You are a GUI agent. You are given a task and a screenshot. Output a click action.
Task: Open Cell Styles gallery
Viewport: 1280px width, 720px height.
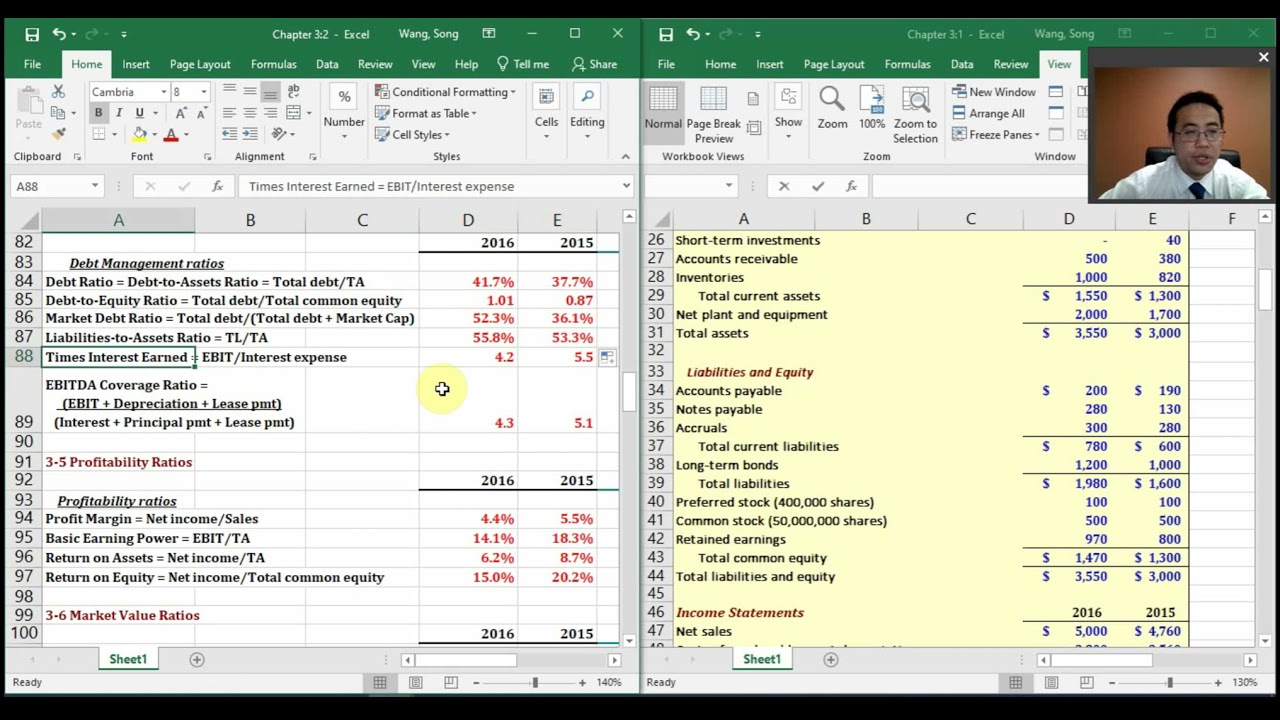point(413,135)
